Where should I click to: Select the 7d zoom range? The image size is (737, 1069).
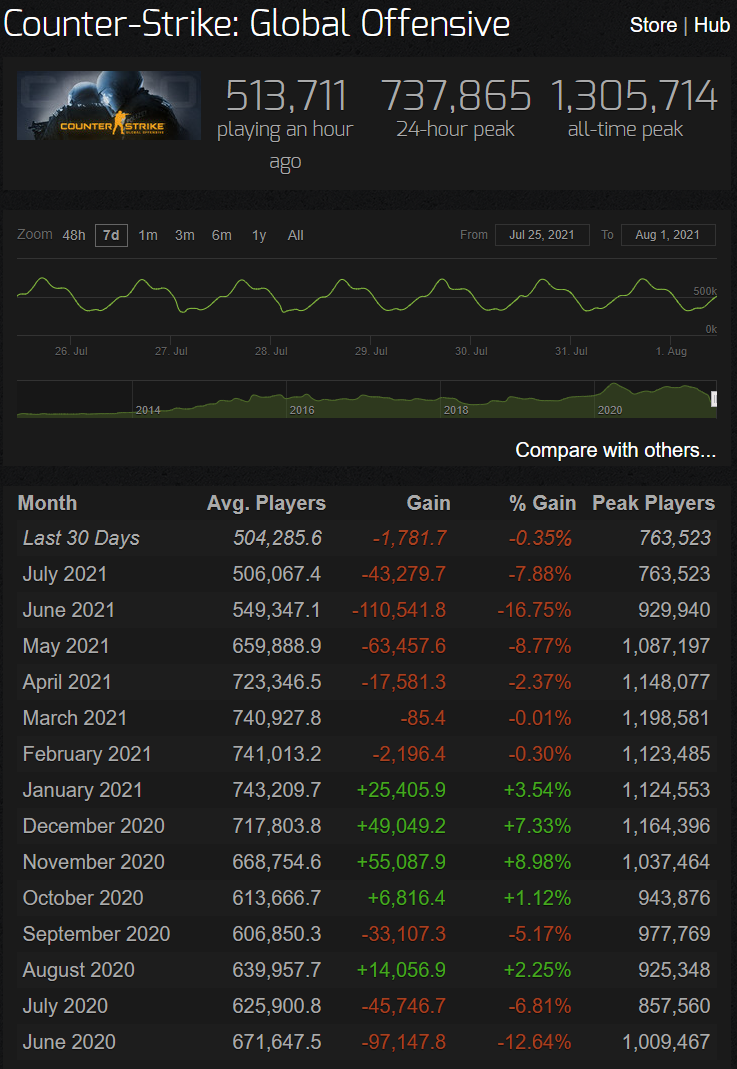pyautogui.click(x=111, y=235)
